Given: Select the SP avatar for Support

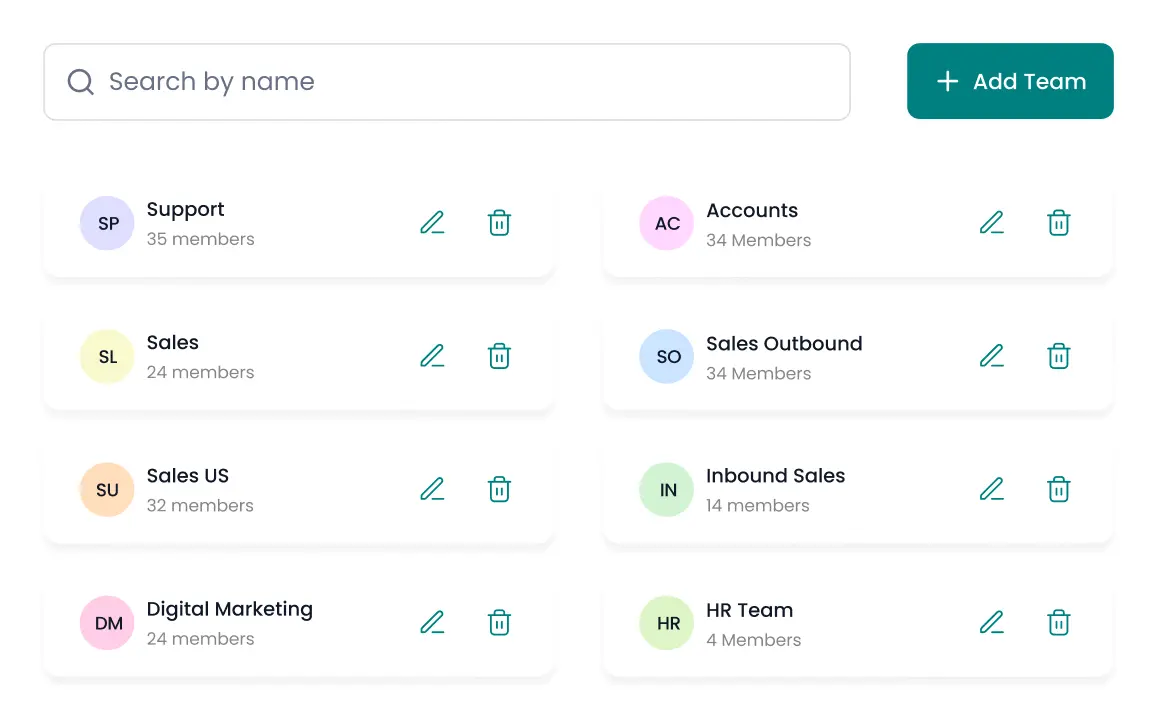Looking at the screenshot, I should point(107,223).
